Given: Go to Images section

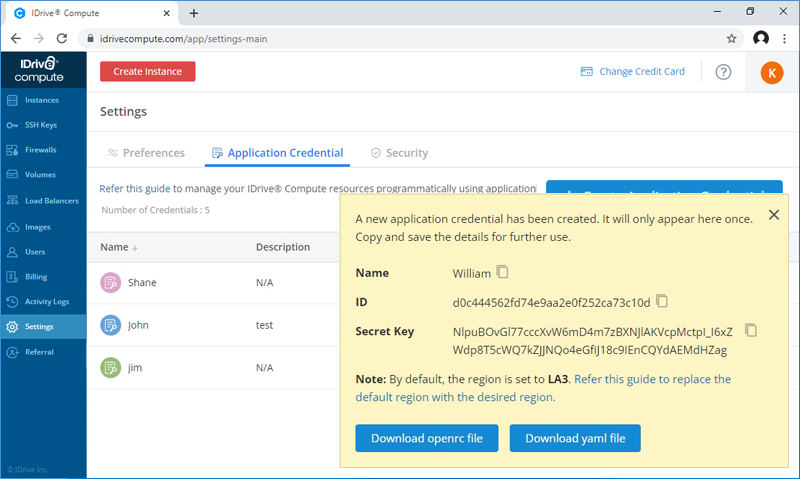Looking at the screenshot, I should [x=43, y=227].
